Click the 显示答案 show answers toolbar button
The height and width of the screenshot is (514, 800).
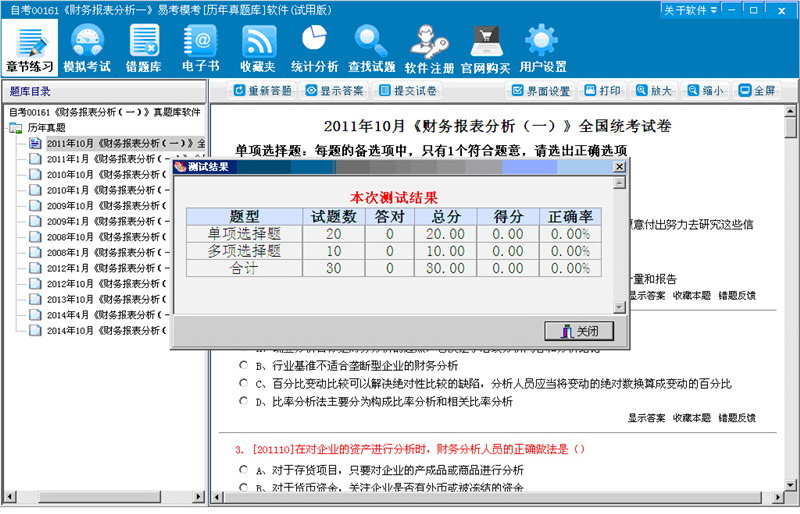point(334,91)
